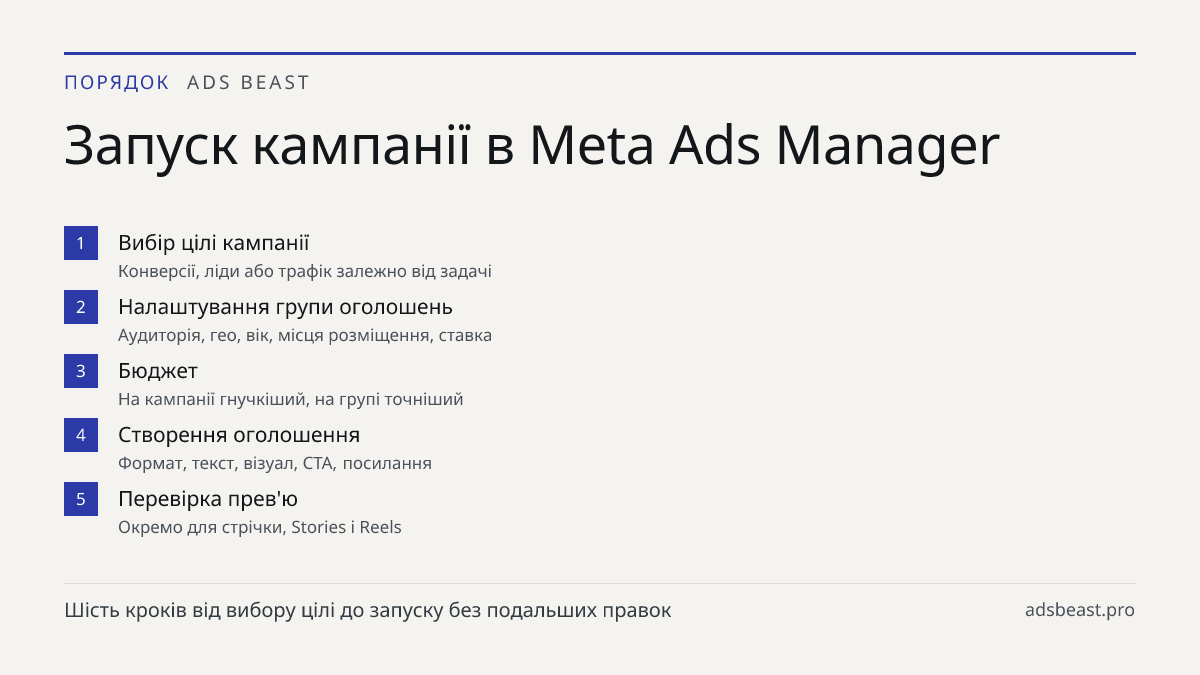Select step 5 'Перевірка прев'ю'
The image size is (1200, 675).
point(208,499)
